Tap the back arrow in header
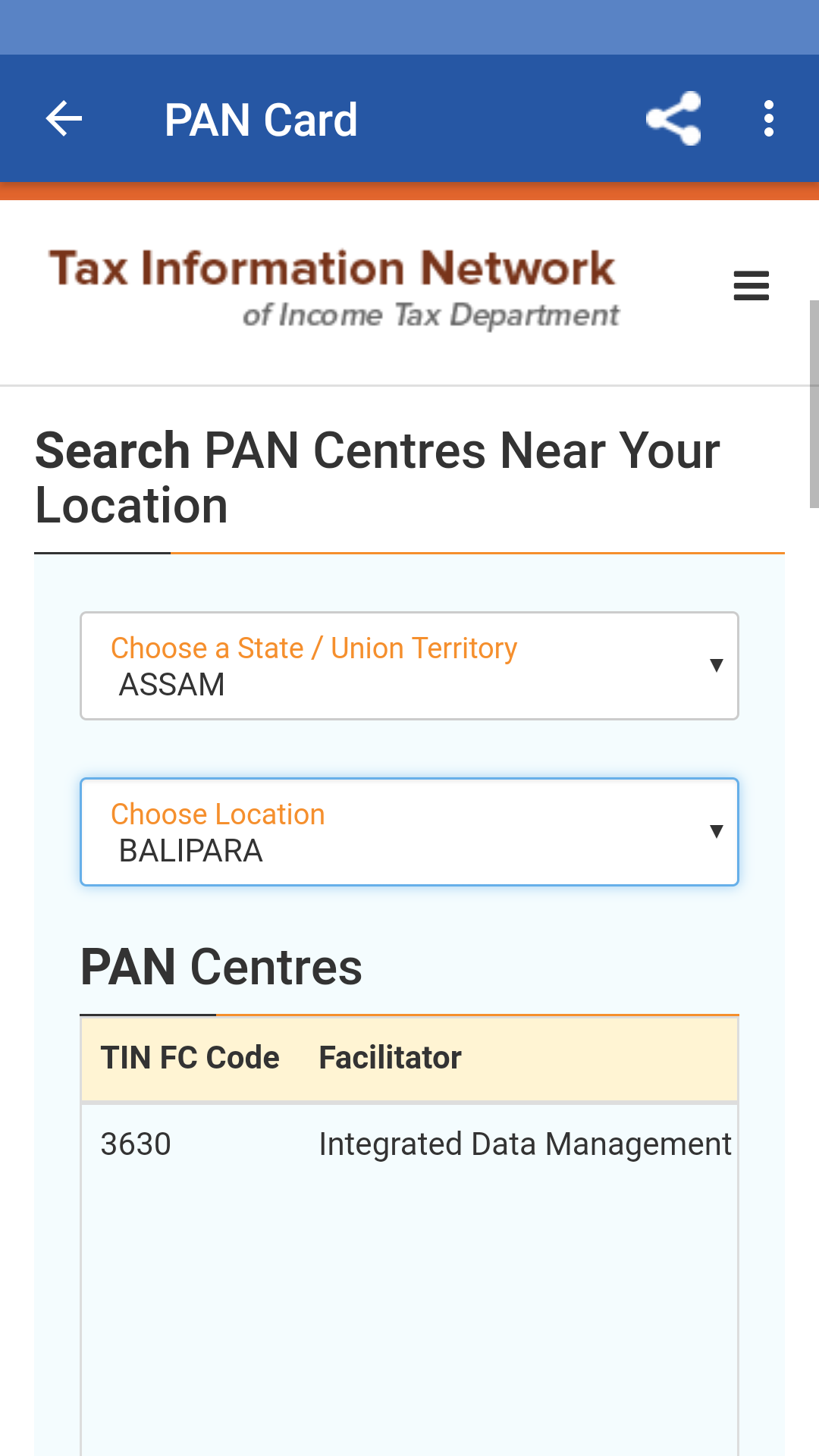This screenshot has height=1456, width=819. click(64, 119)
